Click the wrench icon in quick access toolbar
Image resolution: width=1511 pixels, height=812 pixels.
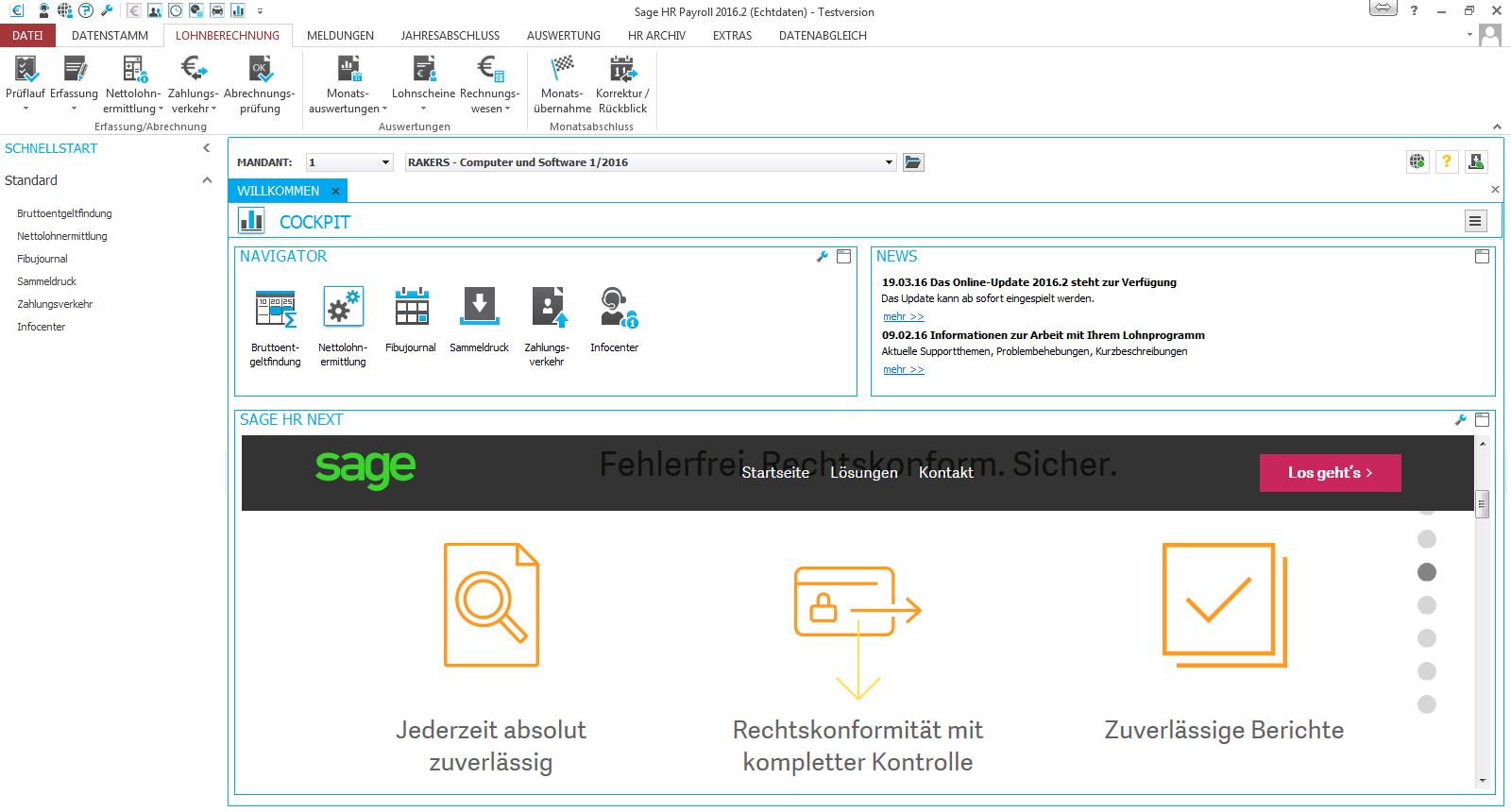tap(107, 11)
